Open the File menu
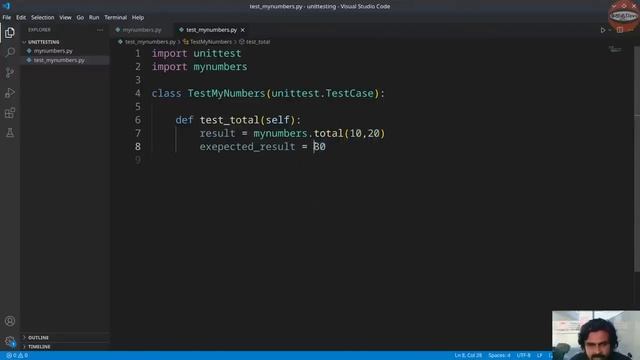Image resolution: width=640 pixels, height=360 pixels. (7, 18)
